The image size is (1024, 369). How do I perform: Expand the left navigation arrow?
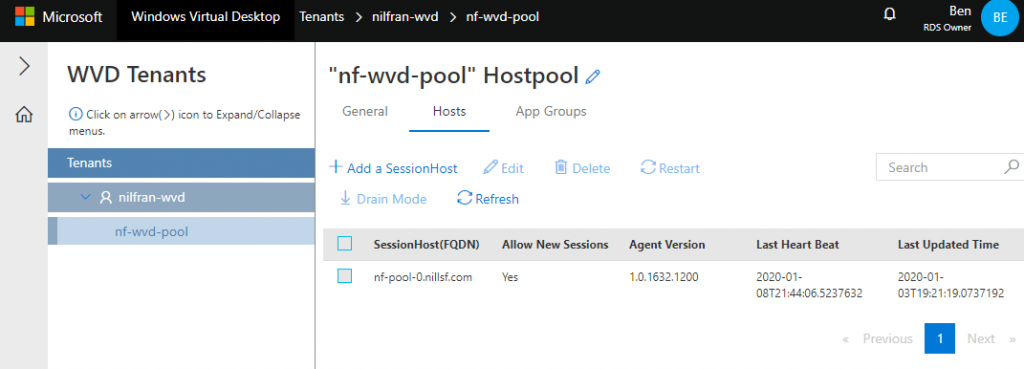24,66
